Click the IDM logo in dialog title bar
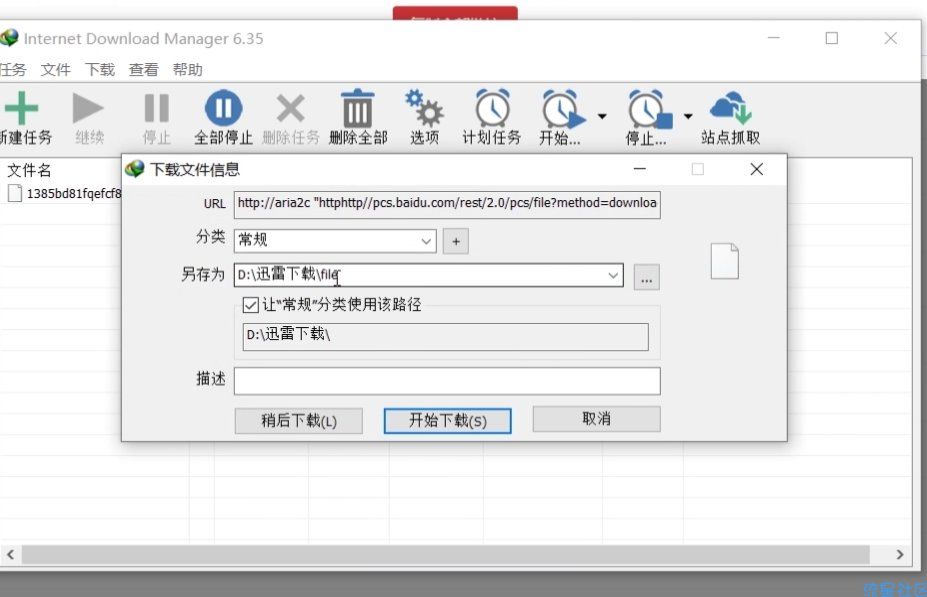 pyautogui.click(x=135, y=169)
